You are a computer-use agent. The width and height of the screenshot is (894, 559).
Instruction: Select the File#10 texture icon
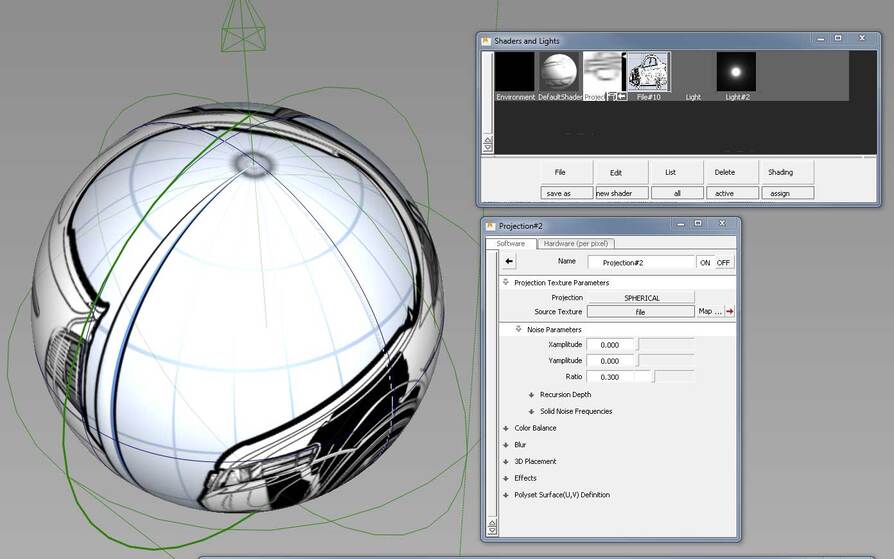648,72
